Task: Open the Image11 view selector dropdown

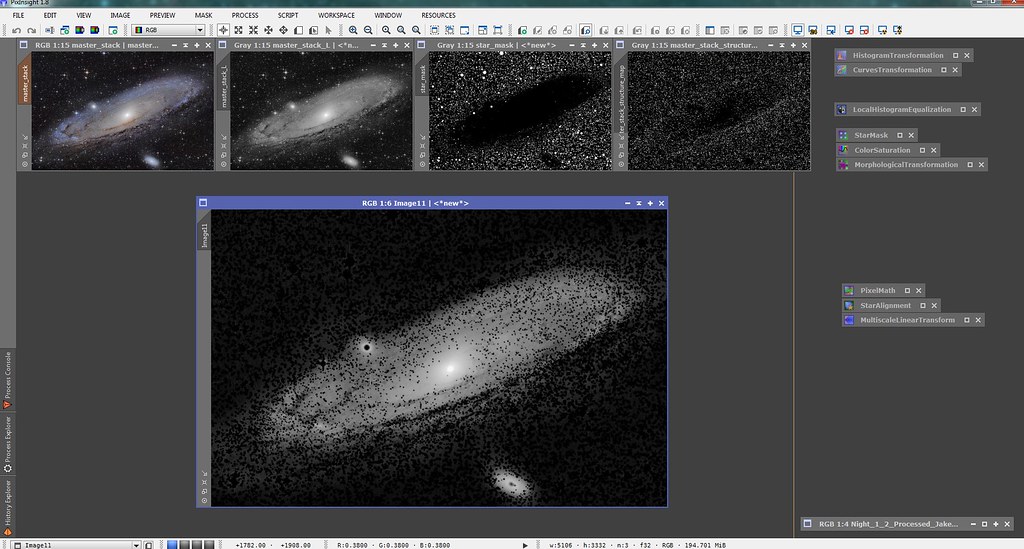Action: (x=134, y=545)
